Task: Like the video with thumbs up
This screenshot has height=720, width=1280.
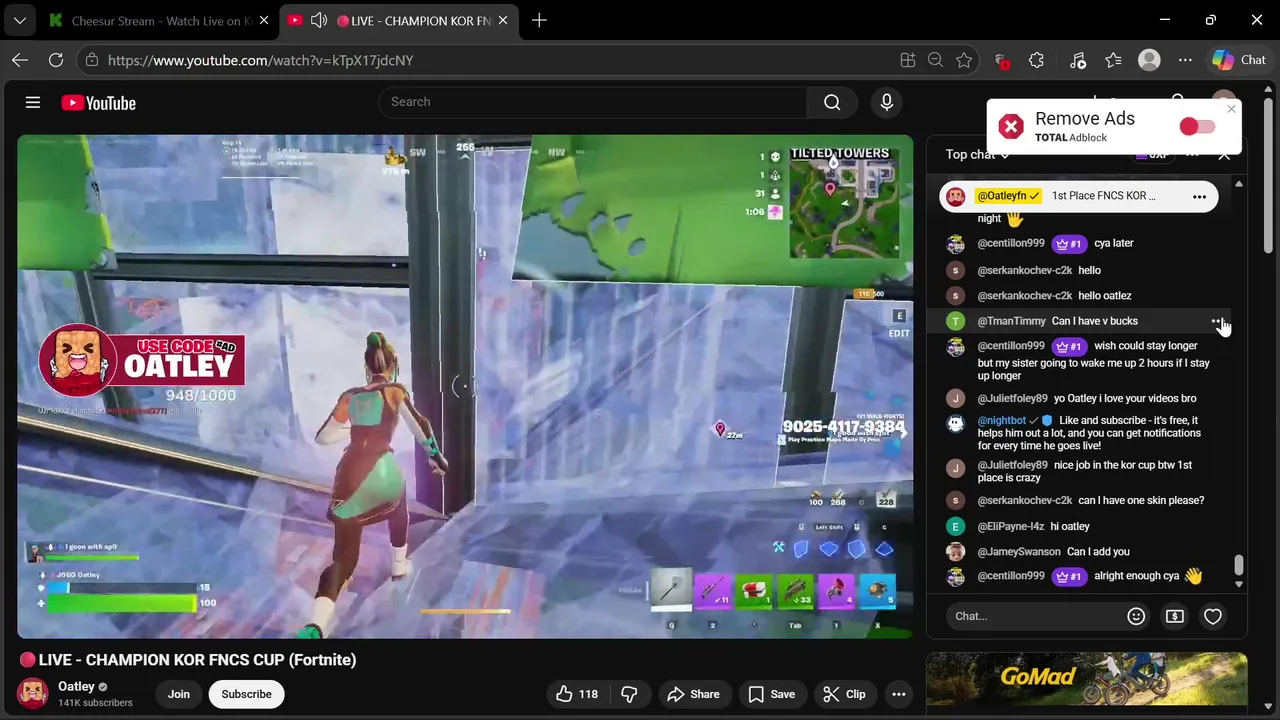Action: pyautogui.click(x=577, y=694)
